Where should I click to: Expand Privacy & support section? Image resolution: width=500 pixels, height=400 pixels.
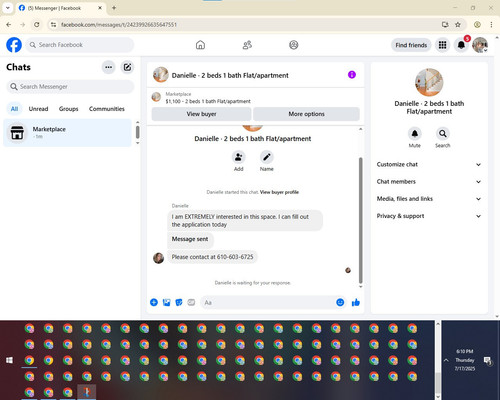[429, 216]
